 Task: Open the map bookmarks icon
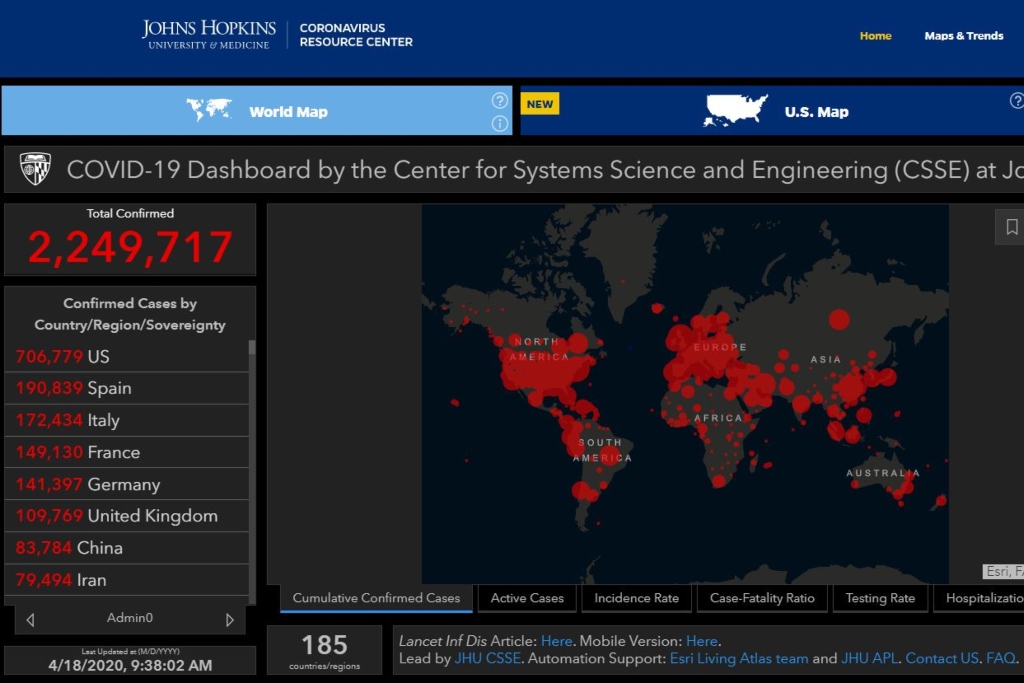pyautogui.click(x=1012, y=227)
